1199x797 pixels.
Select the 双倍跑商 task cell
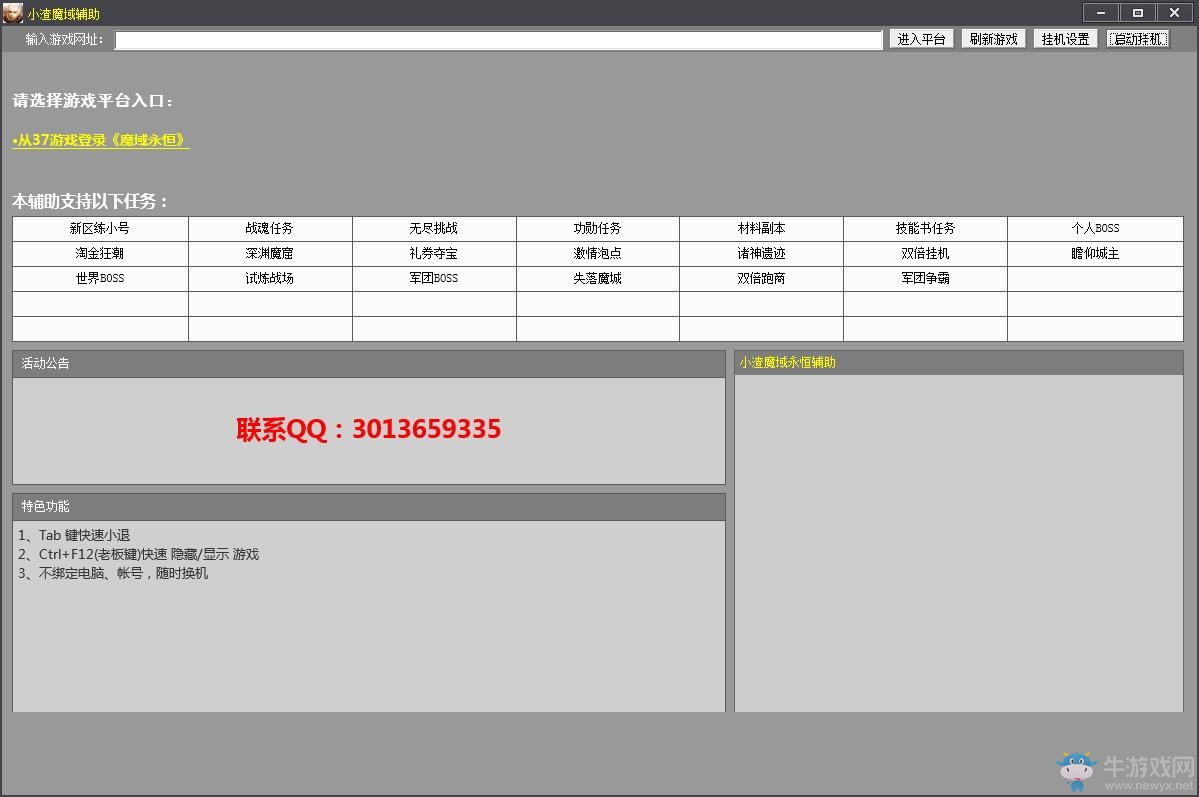761,278
